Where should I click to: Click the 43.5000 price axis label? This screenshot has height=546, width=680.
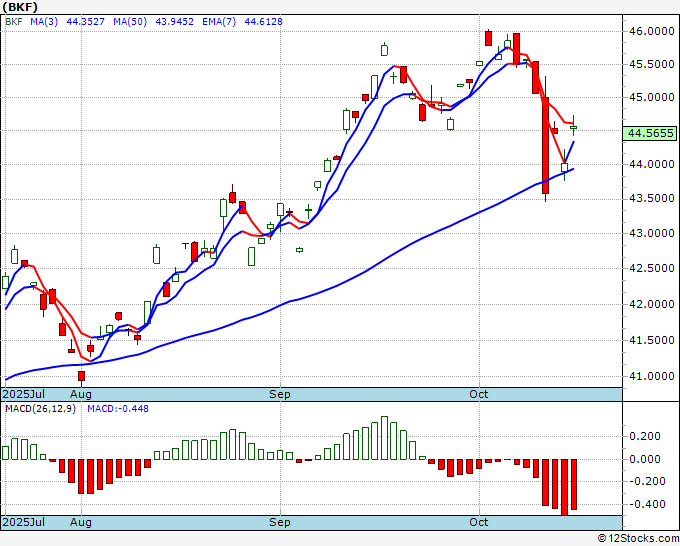click(x=652, y=198)
